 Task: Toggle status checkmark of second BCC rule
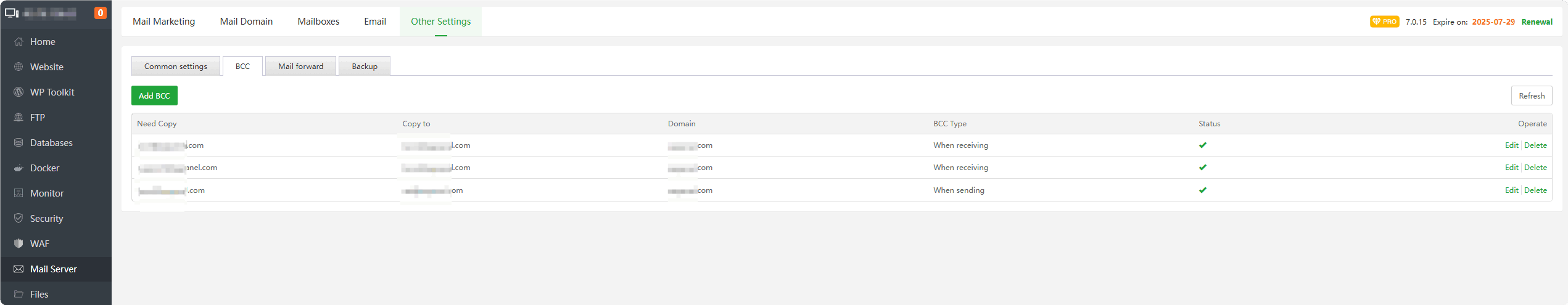click(1202, 168)
